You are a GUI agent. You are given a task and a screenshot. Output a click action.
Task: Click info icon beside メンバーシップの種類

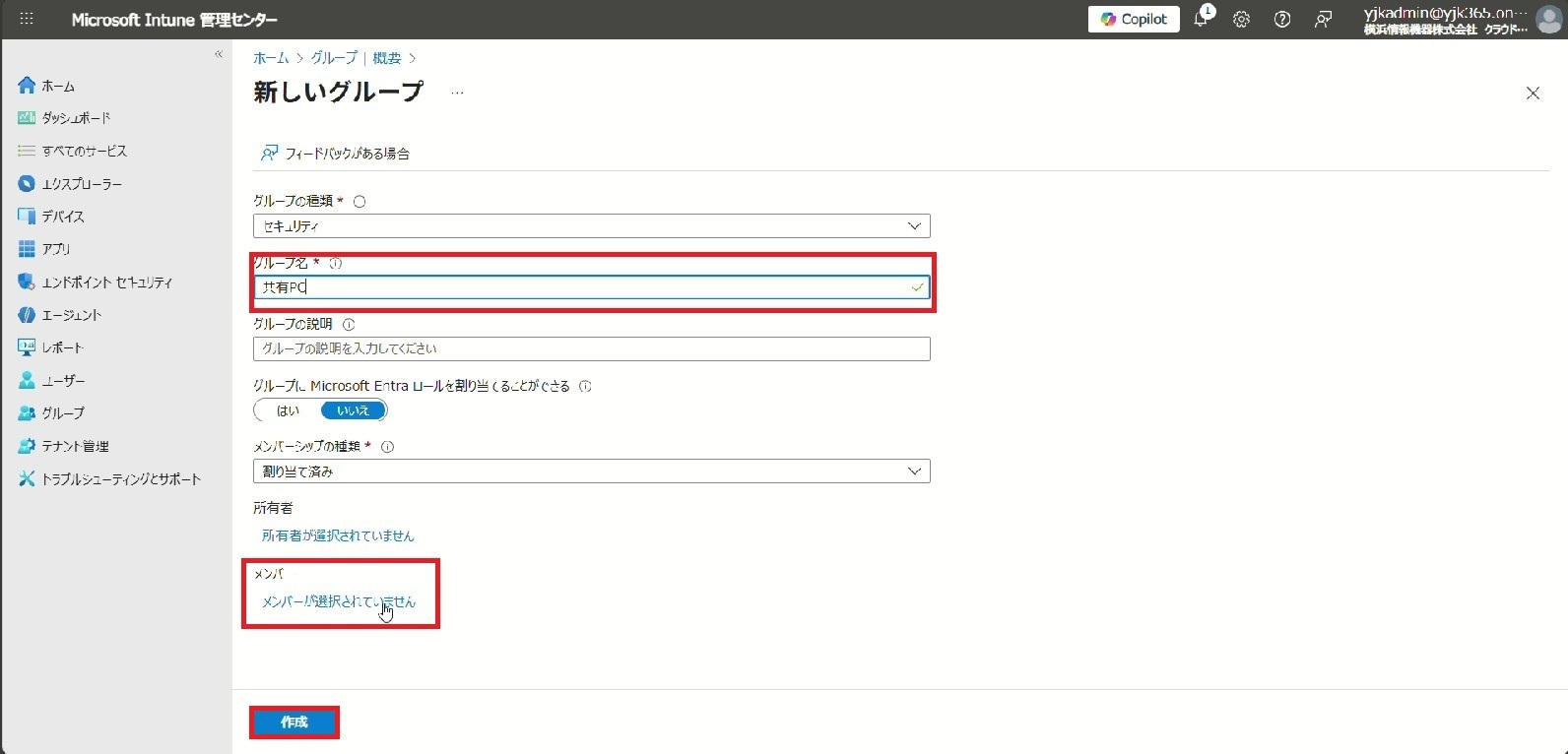387,447
